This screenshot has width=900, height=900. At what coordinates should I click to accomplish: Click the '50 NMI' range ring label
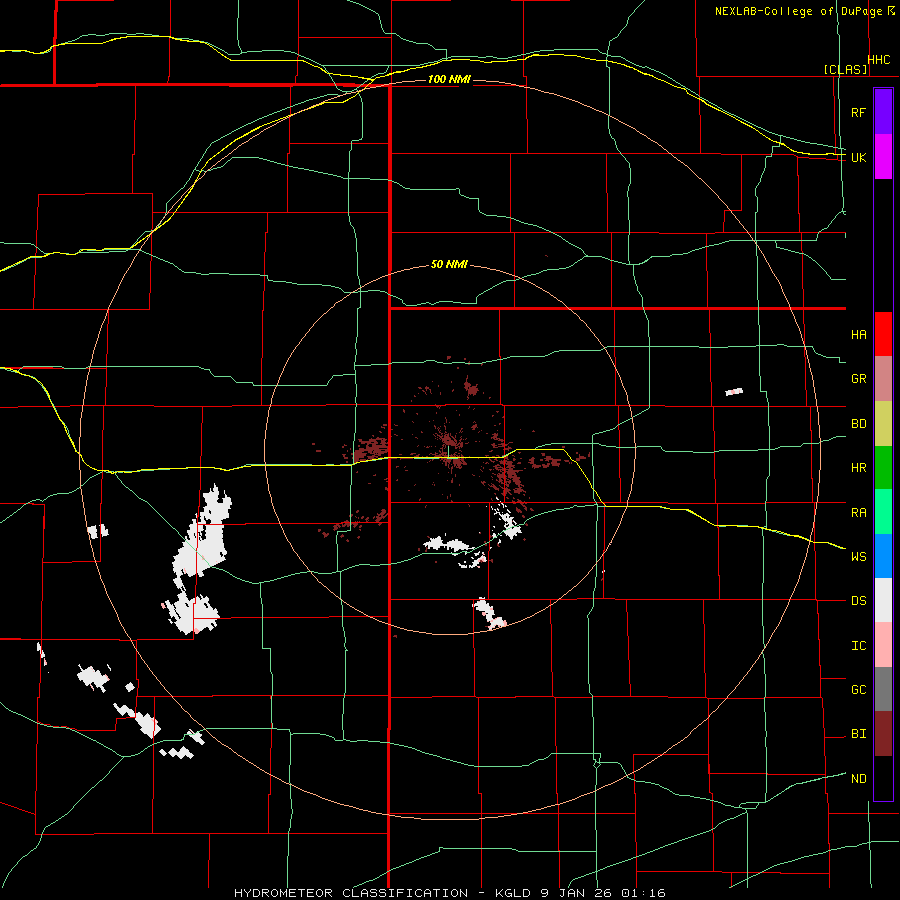449,265
